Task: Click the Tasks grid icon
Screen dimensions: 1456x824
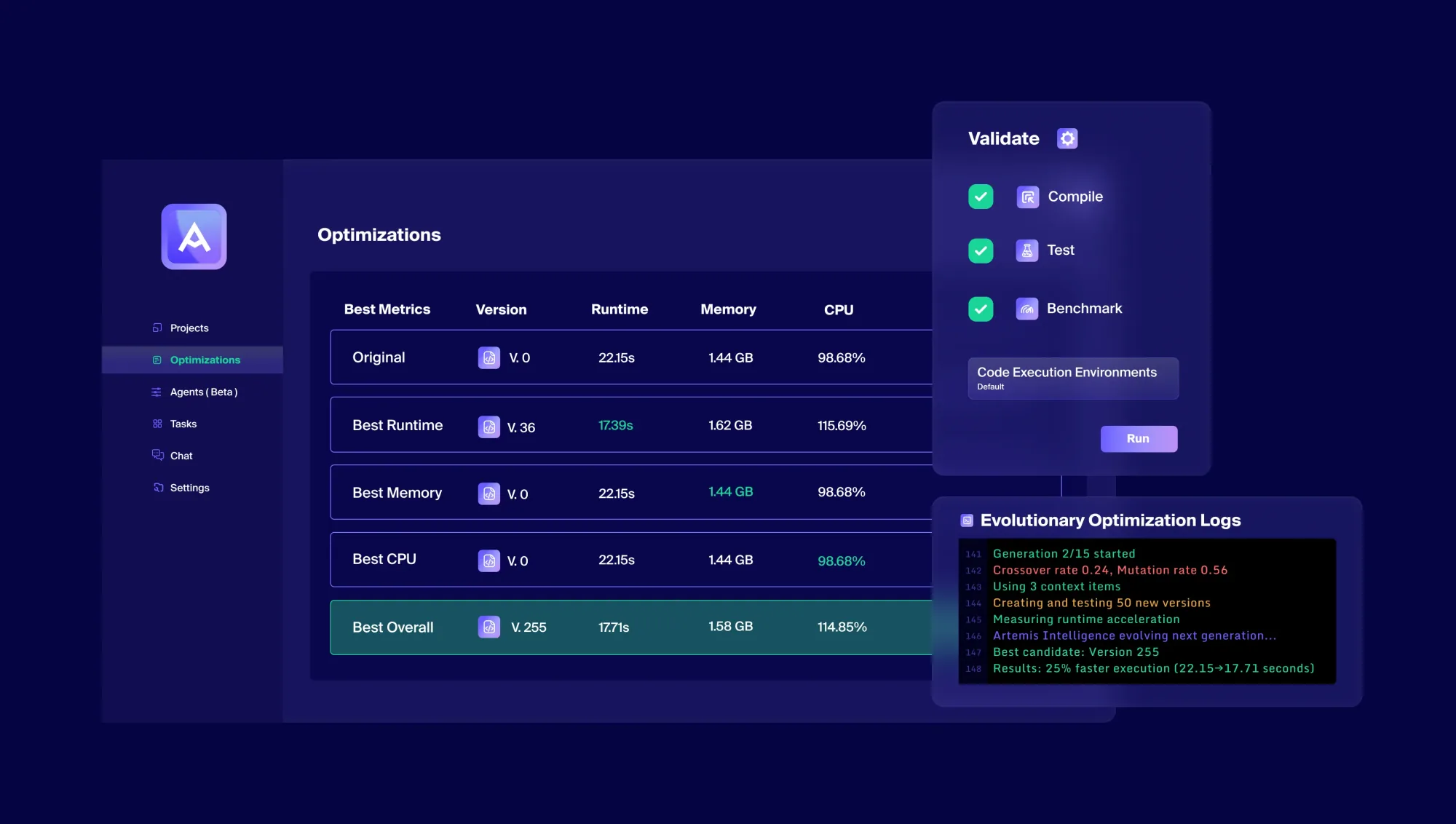Action: tap(157, 424)
